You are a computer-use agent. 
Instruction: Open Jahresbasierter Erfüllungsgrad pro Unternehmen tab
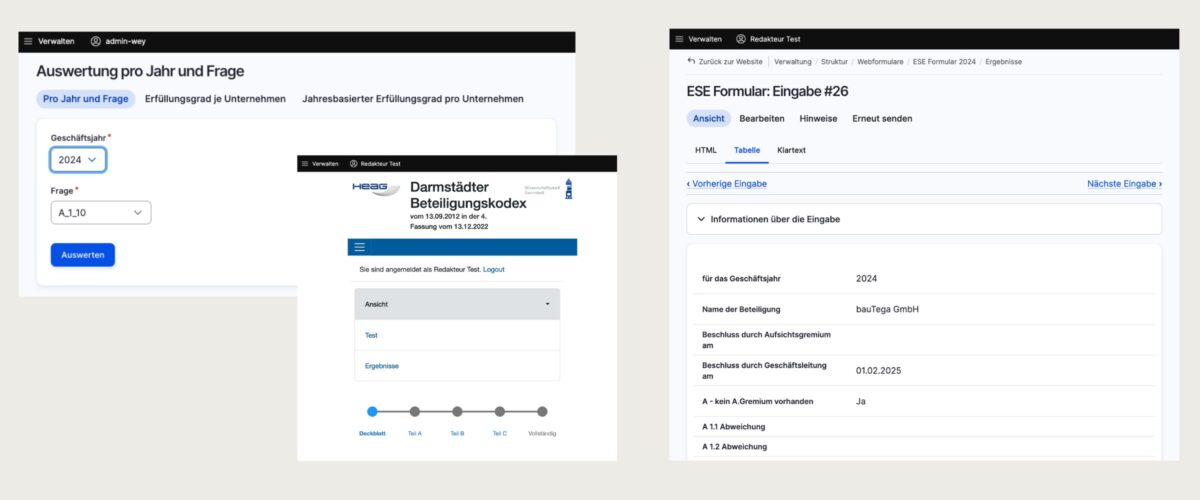tap(413, 99)
